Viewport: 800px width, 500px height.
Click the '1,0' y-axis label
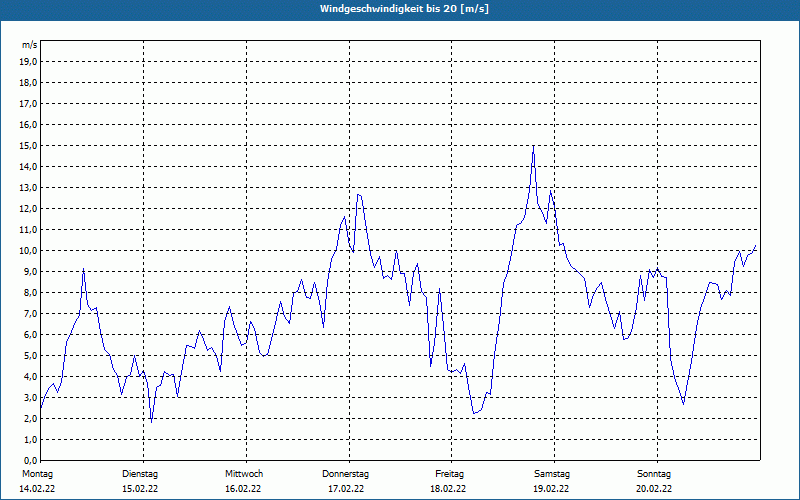pos(30,440)
